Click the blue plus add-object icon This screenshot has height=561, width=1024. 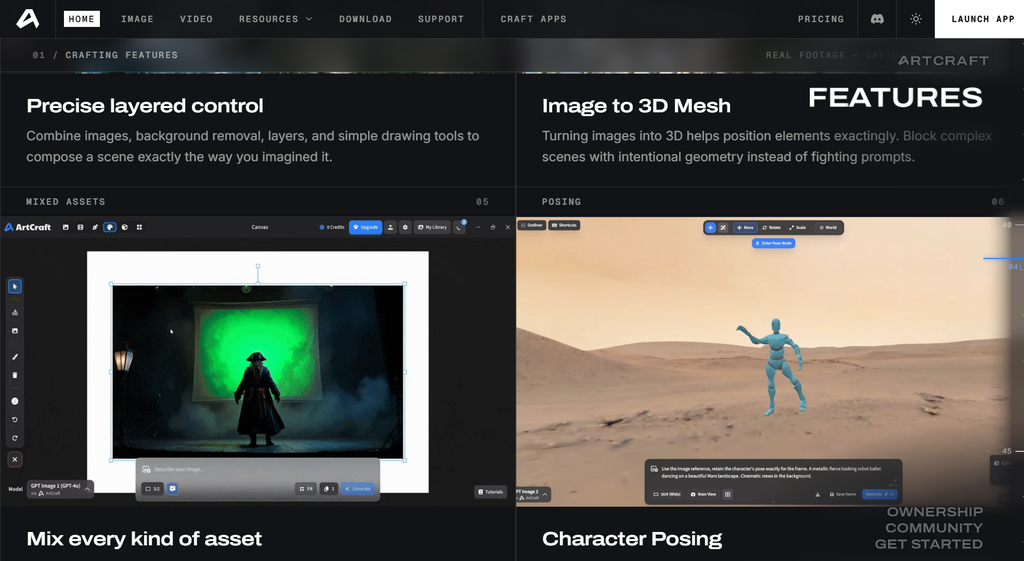[x=711, y=227]
